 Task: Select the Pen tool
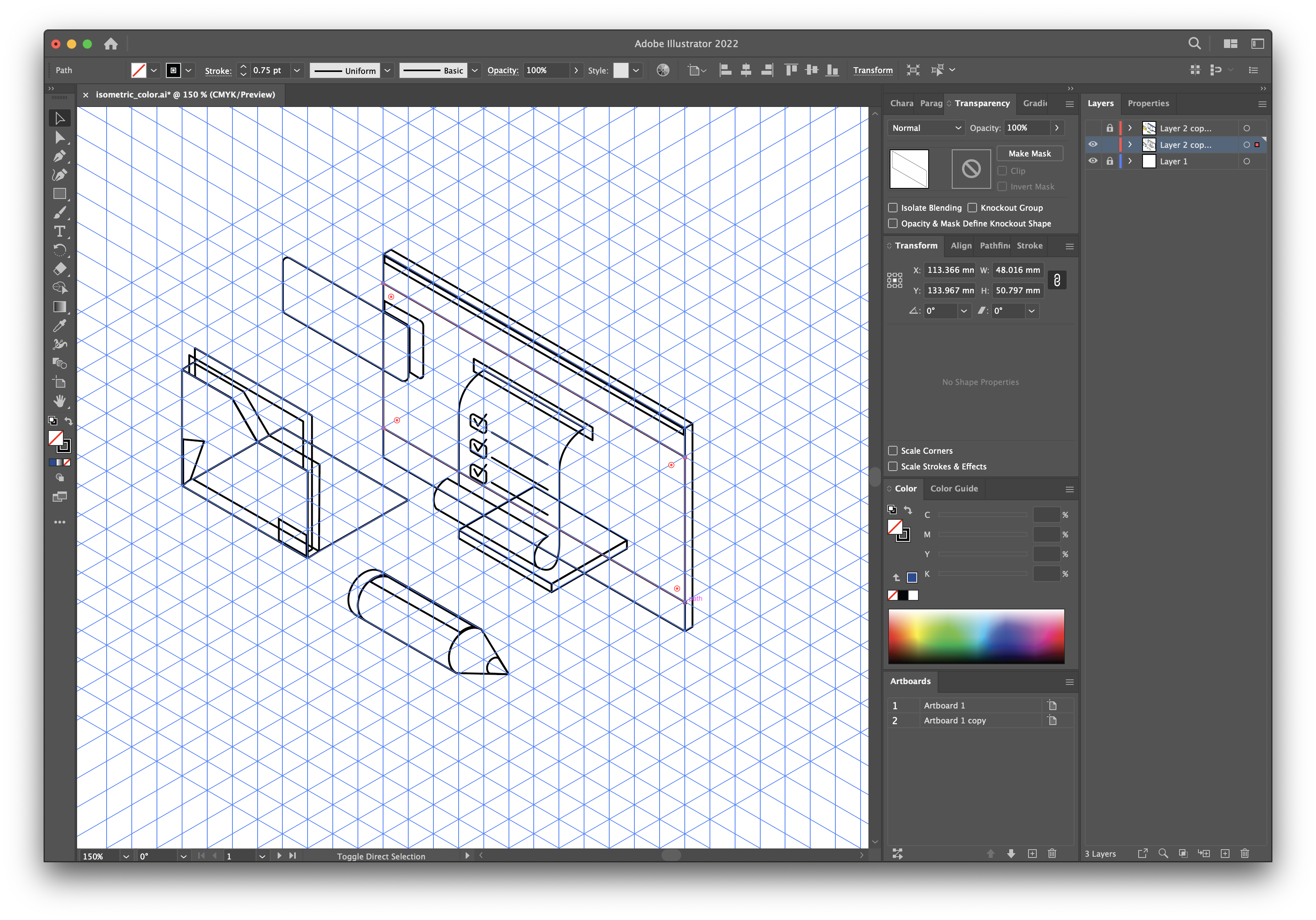60,156
